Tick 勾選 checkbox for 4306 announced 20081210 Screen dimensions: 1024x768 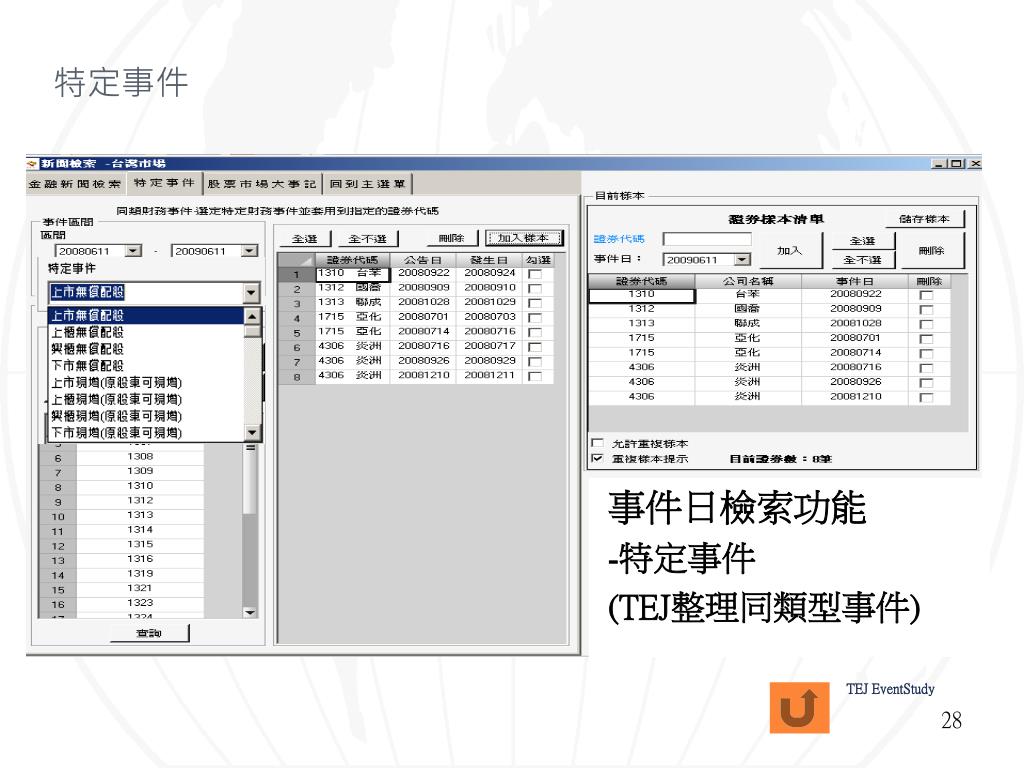click(535, 377)
